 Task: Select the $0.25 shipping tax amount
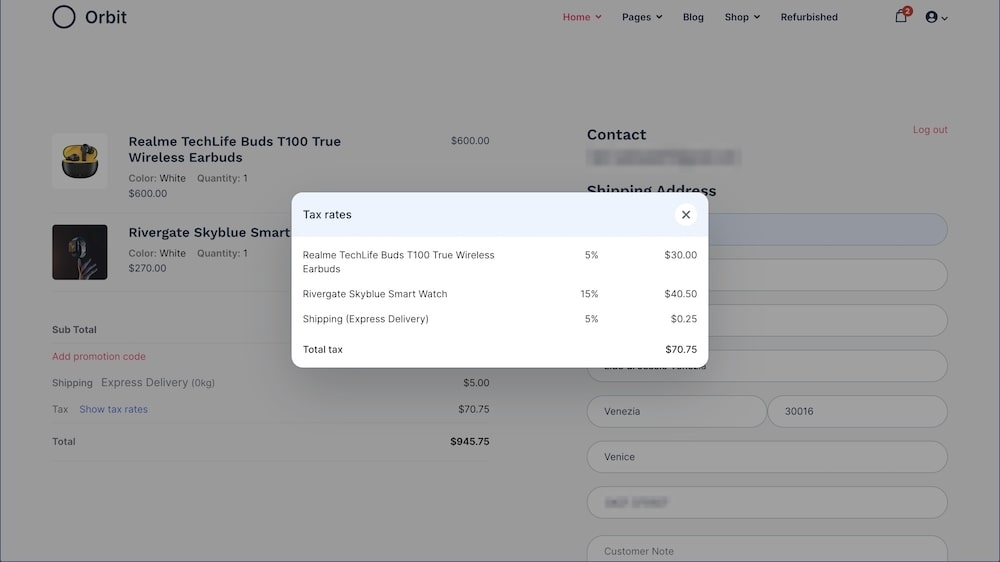[684, 319]
